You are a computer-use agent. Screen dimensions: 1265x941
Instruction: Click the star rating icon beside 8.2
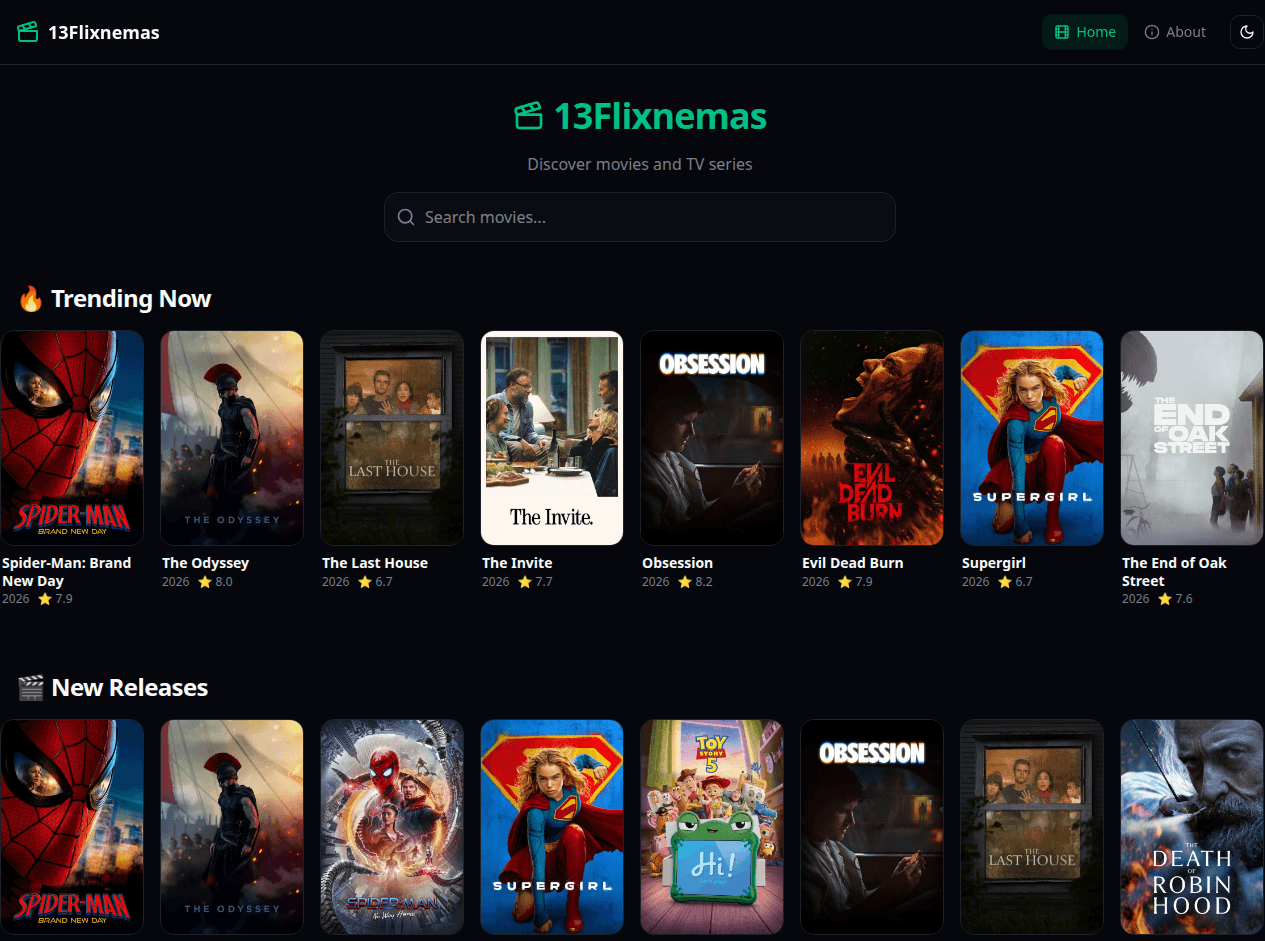coord(685,582)
